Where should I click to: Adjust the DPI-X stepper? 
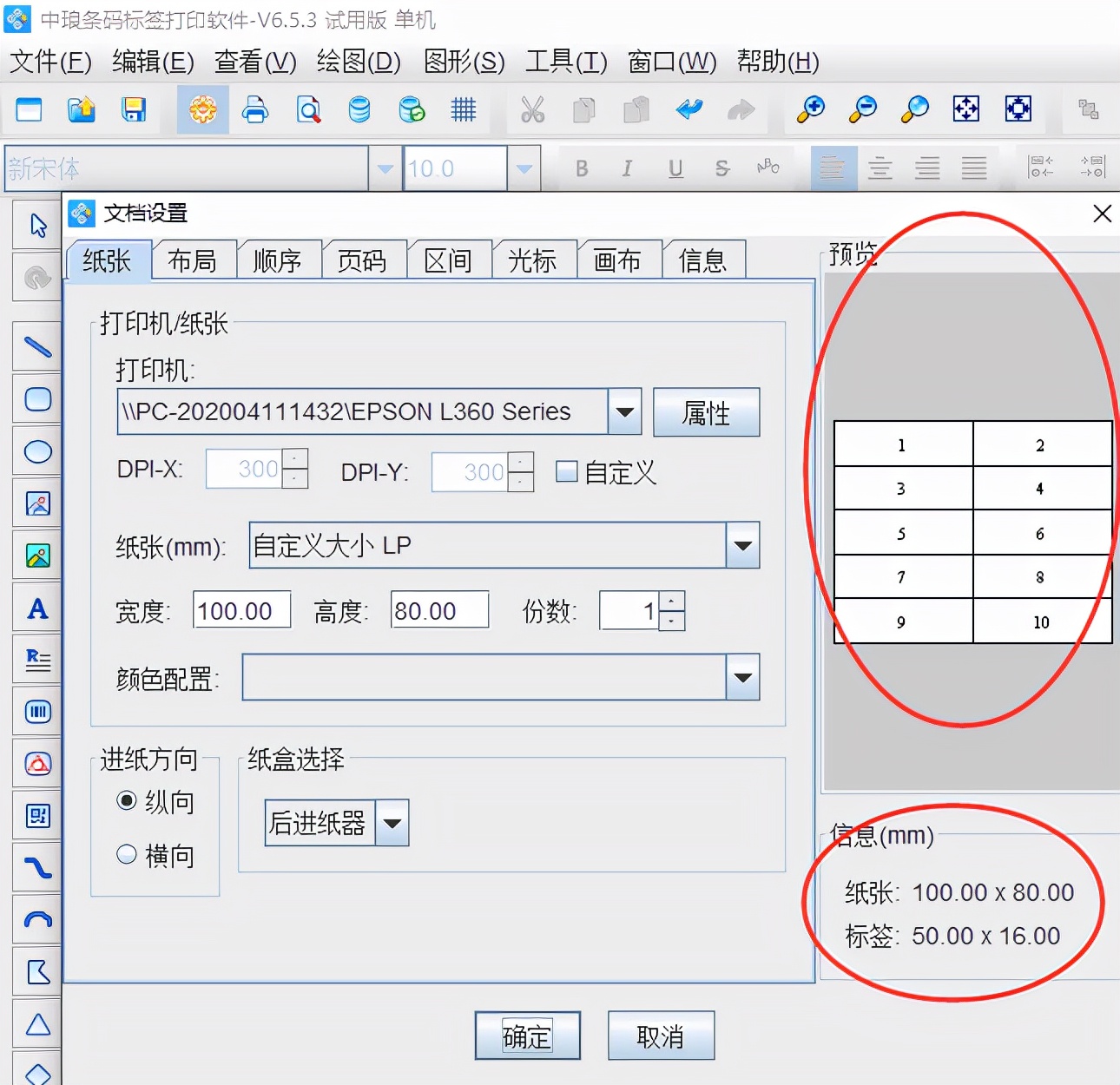tap(295, 469)
